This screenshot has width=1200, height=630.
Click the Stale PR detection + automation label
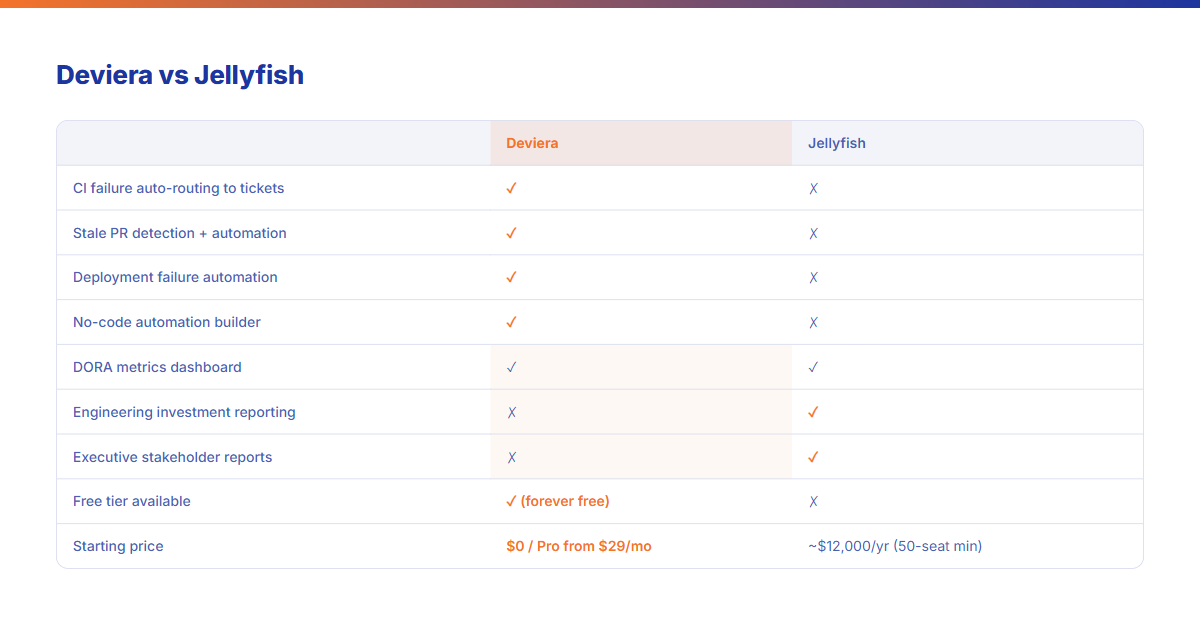click(x=180, y=233)
